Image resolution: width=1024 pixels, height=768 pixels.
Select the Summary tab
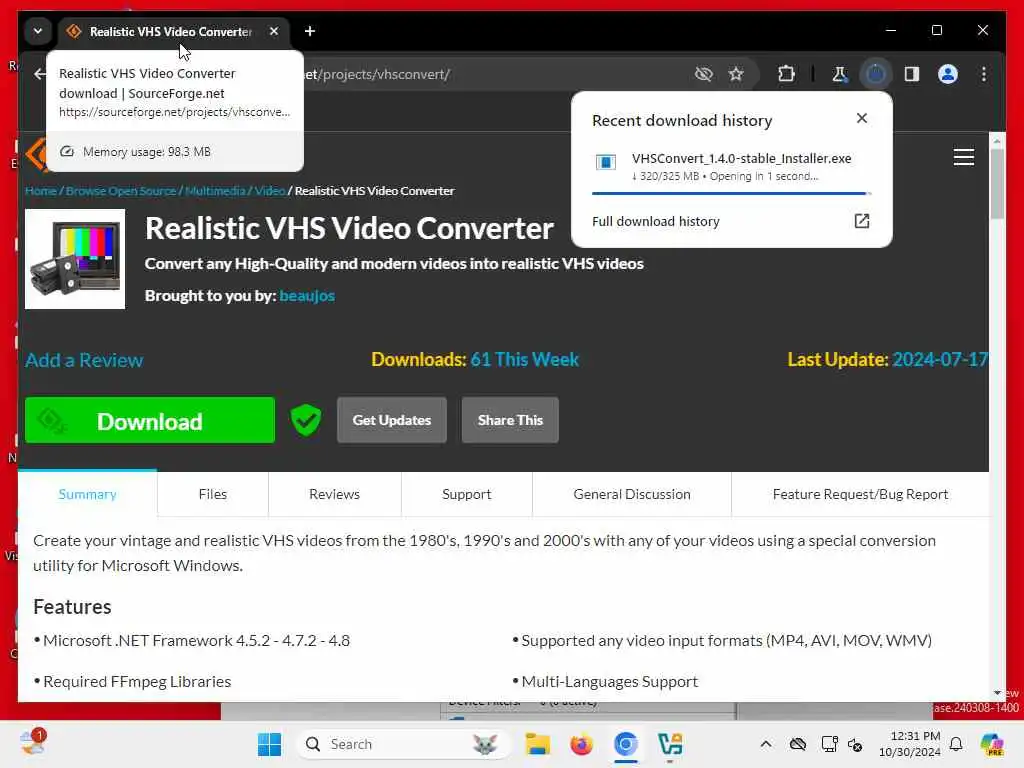(x=88, y=494)
